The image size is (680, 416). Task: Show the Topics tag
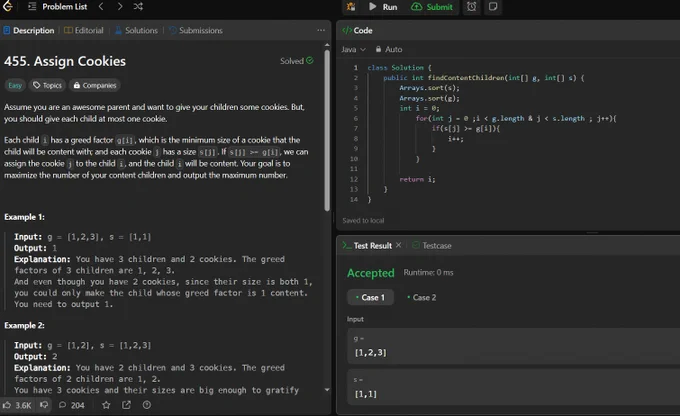click(x=48, y=85)
